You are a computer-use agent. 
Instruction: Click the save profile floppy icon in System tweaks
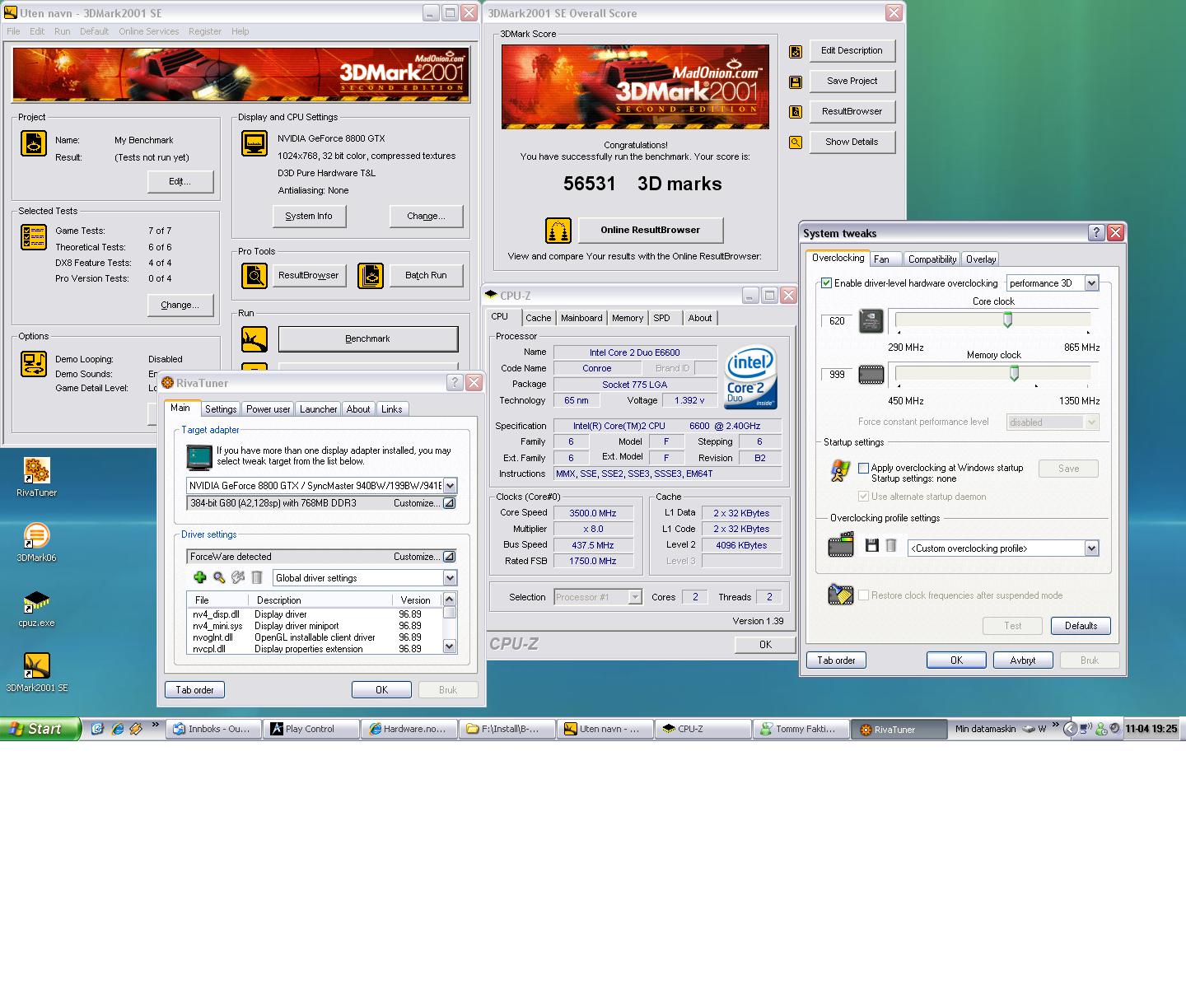click(x=872, y=545)
